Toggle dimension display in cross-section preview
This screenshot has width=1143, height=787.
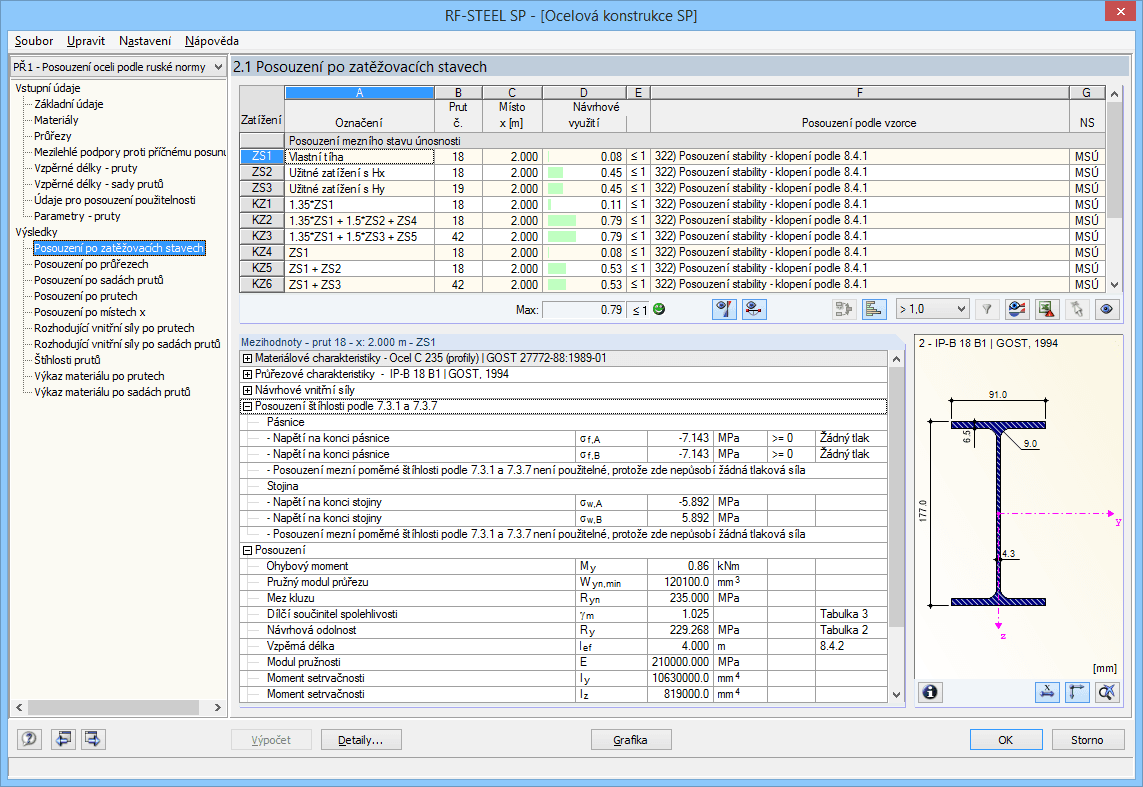coord(1047,692)
